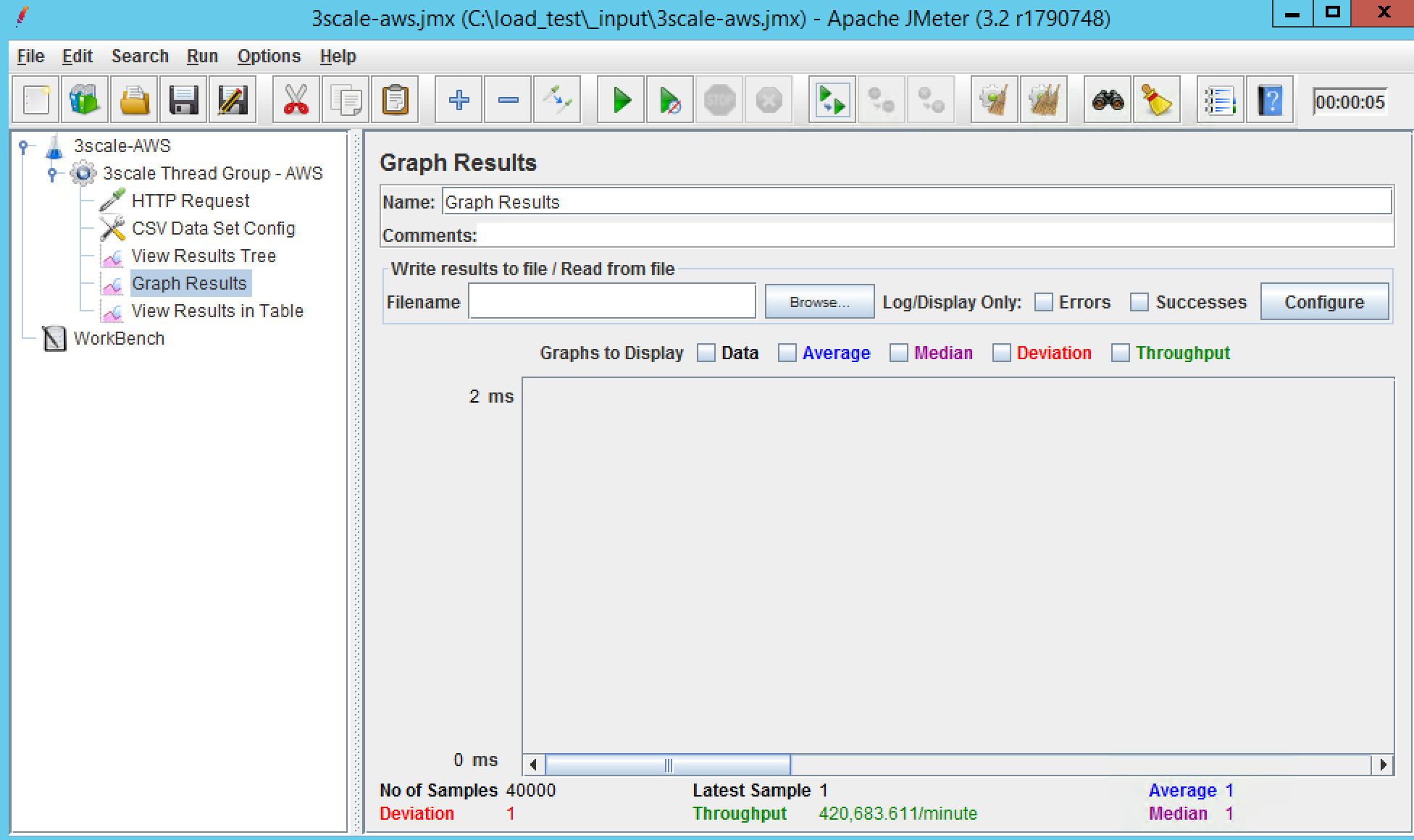Click the Save floppy disk icon
The height and width of the screenshot is (840, 1414).
(x=183, y=100)
